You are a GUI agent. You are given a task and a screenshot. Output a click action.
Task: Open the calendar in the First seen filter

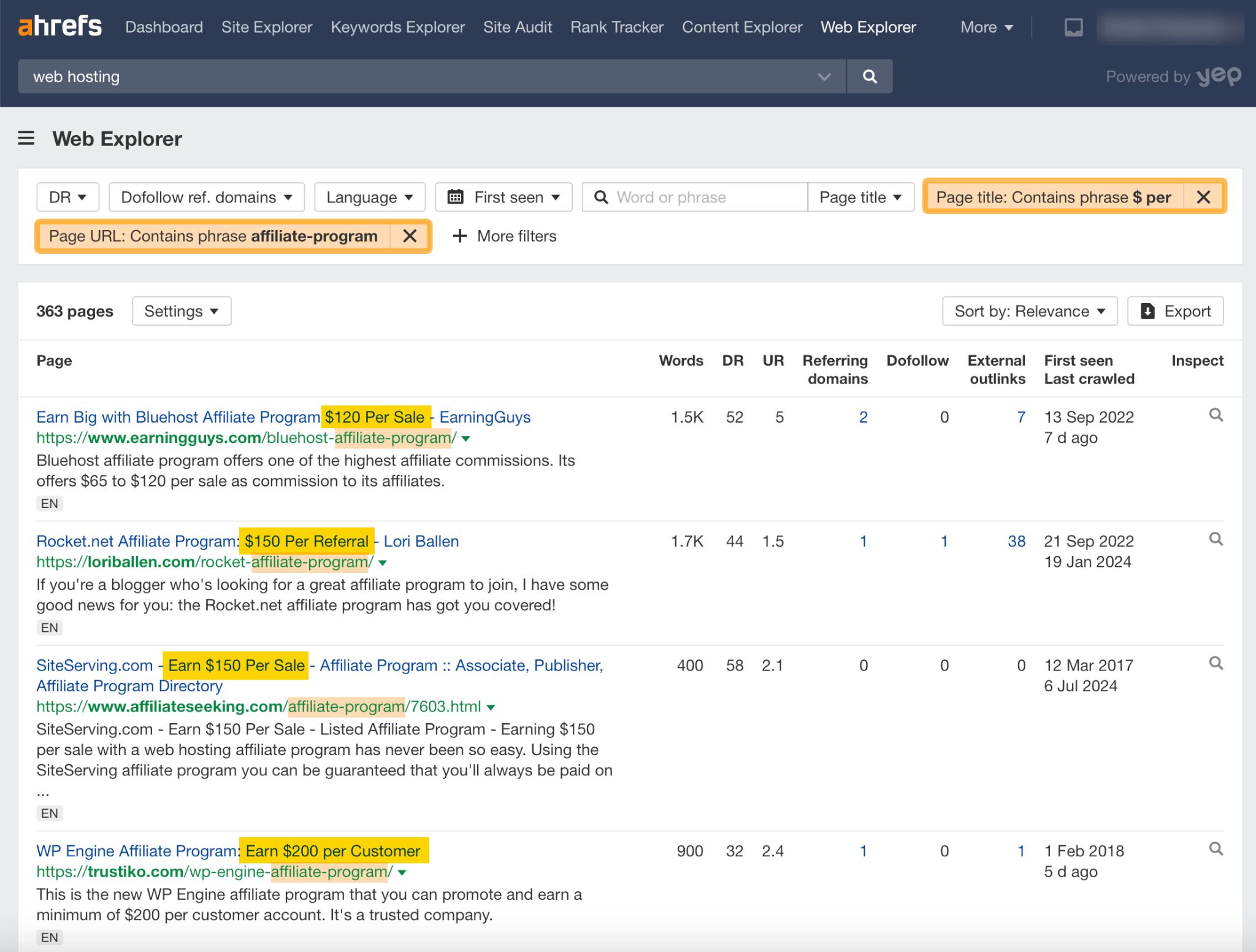click(456, 197)
